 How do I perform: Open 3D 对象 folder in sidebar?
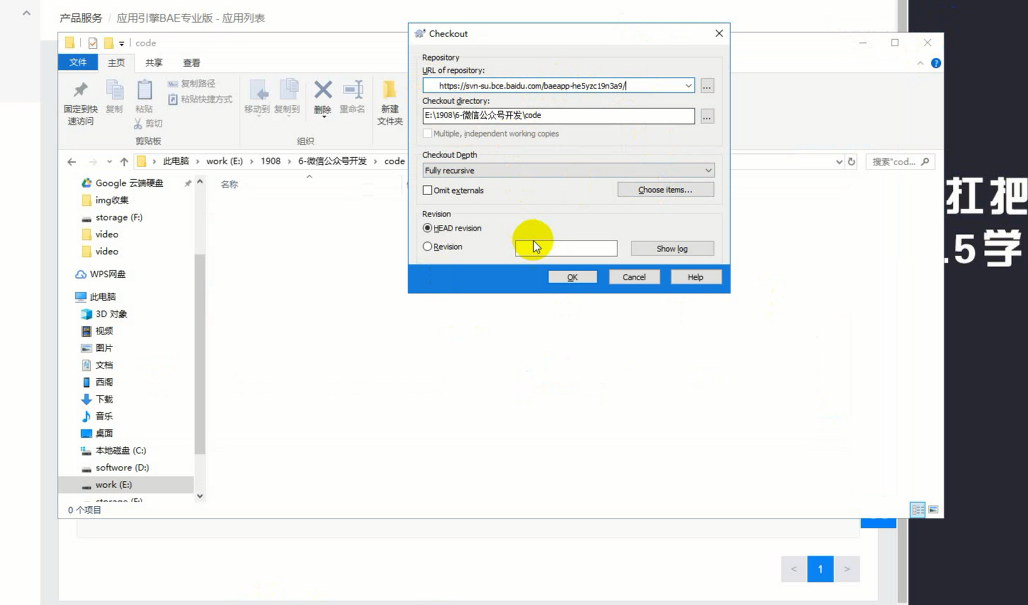pos(104,314)
